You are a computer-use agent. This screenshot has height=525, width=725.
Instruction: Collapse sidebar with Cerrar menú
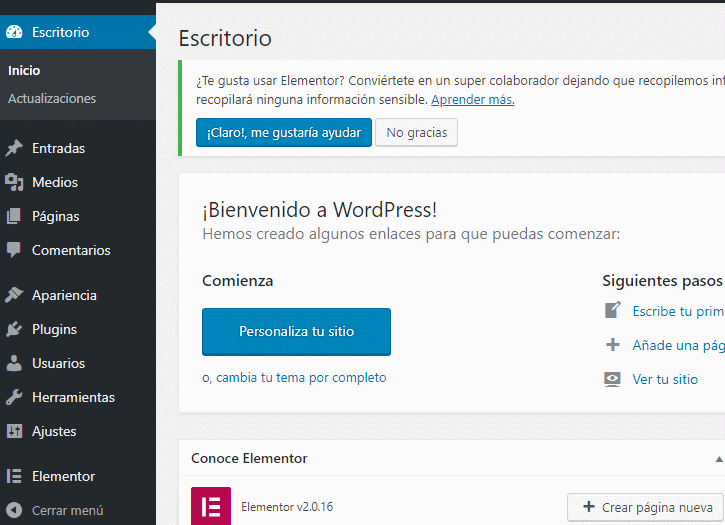pos(66,510)
